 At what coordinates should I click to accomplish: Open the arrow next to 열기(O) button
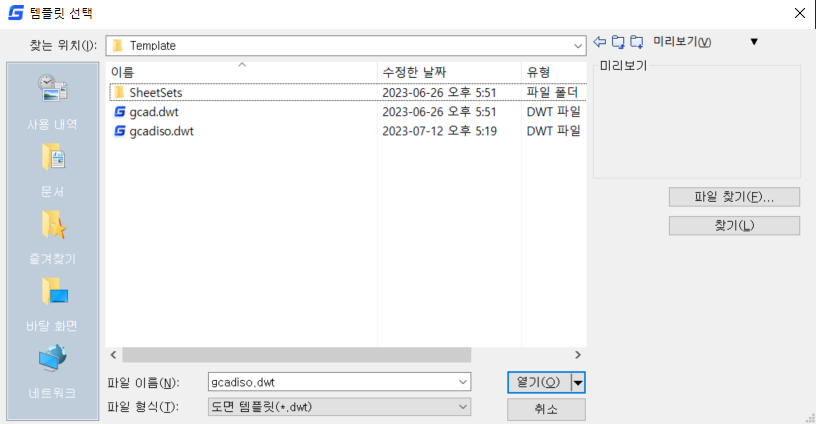click(578, 383)
